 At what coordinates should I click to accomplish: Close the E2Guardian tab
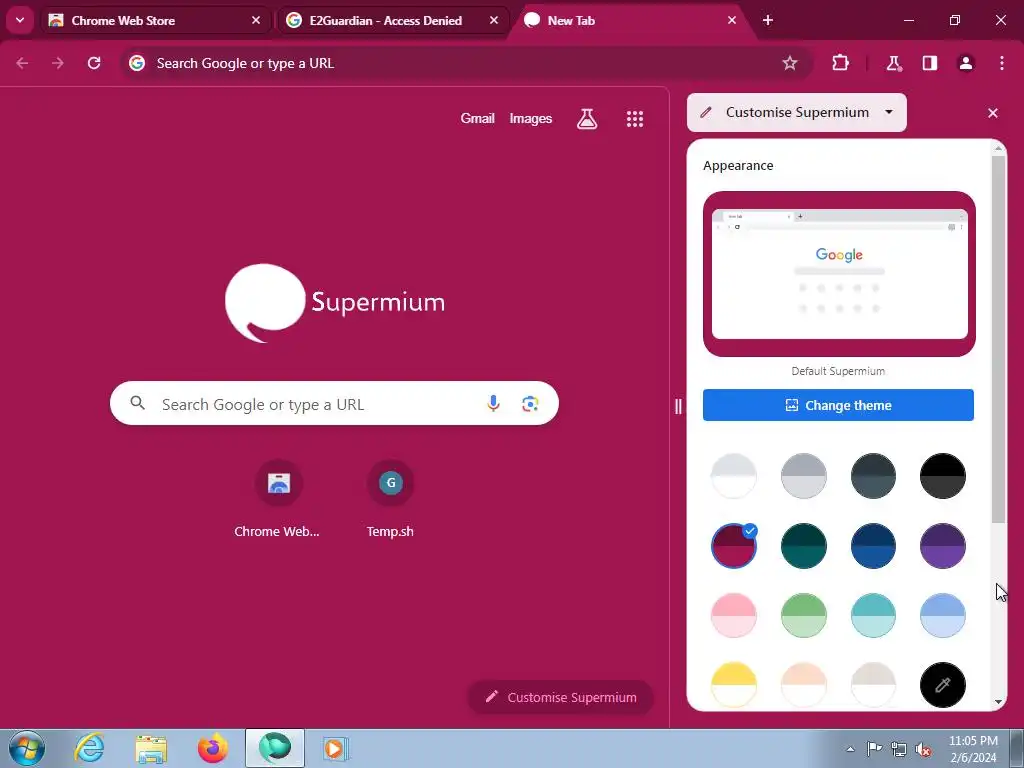coord(494,20)
